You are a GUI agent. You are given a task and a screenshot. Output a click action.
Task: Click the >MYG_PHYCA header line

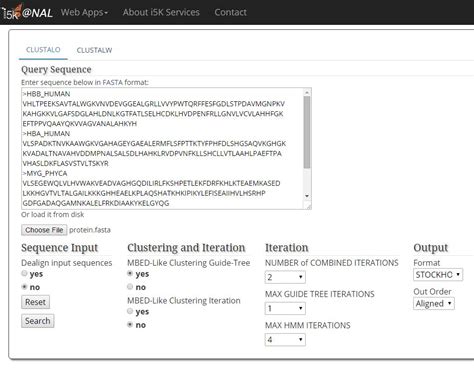tap(45, 173)
